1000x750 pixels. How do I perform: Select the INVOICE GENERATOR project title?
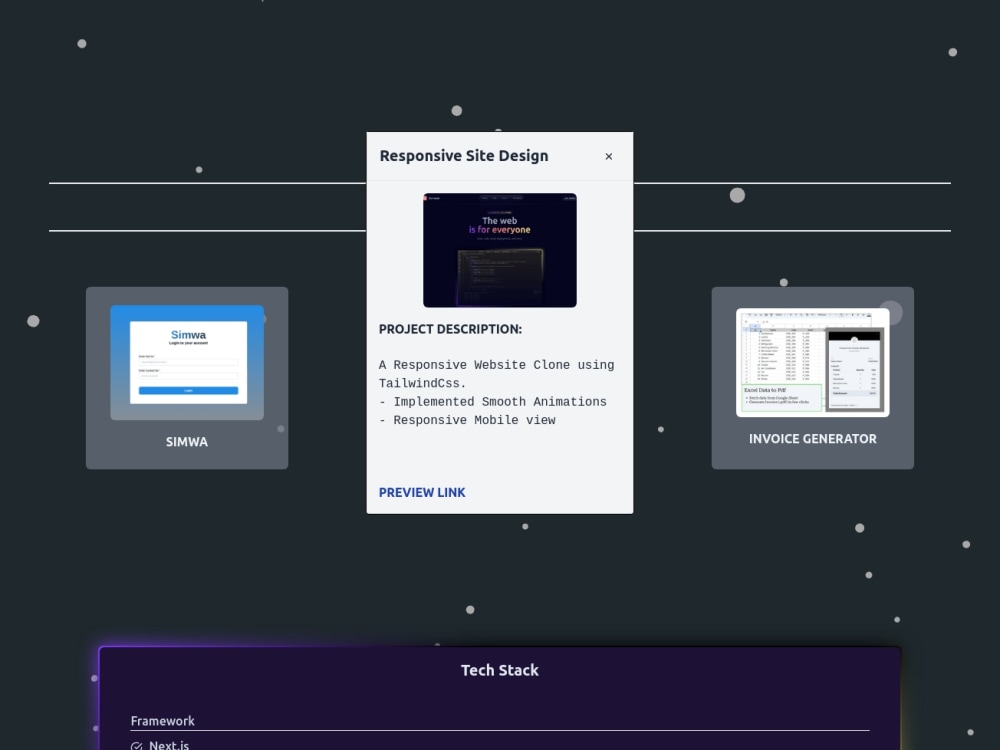click(812, 438)
